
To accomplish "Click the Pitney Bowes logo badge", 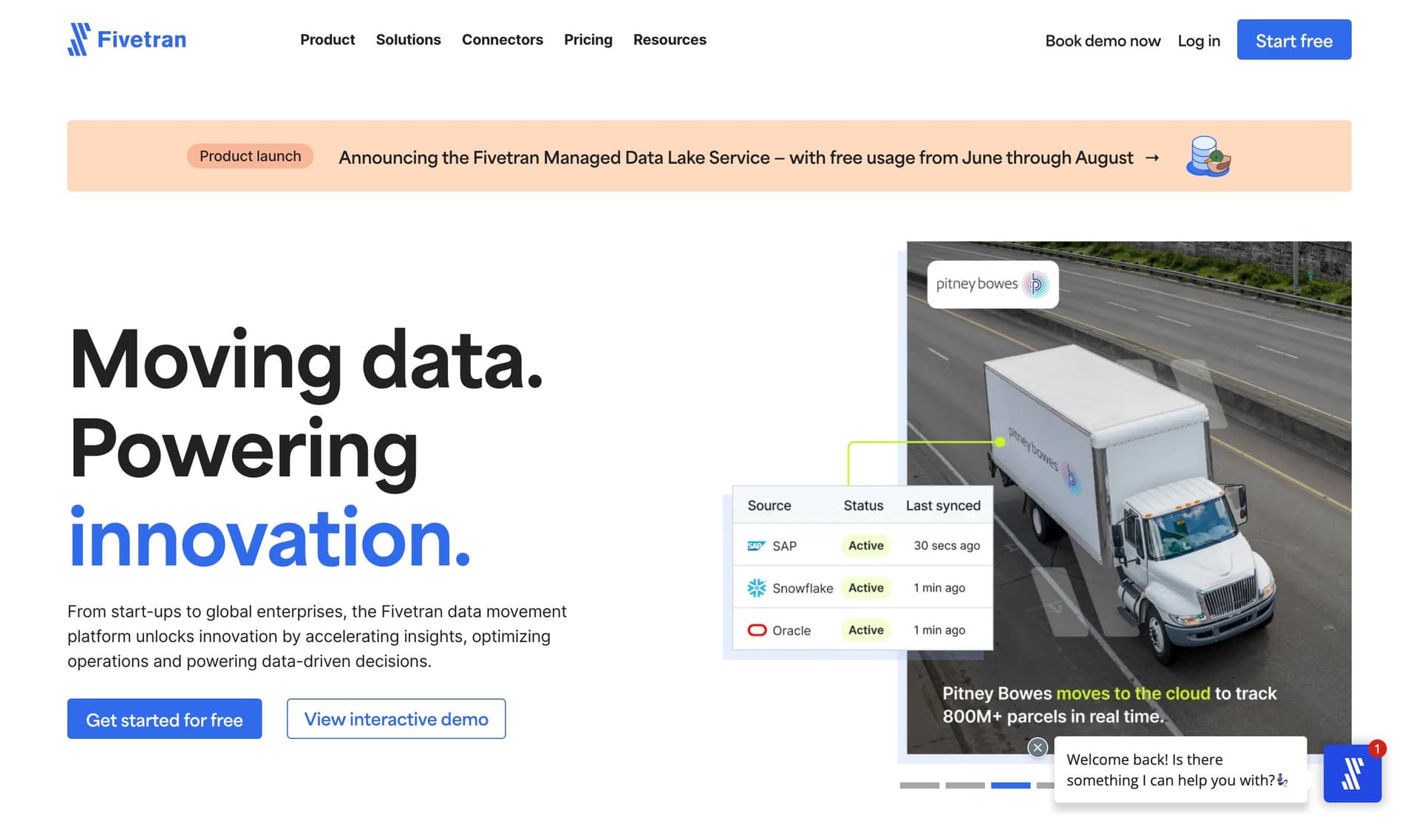I will coord(993,284).
